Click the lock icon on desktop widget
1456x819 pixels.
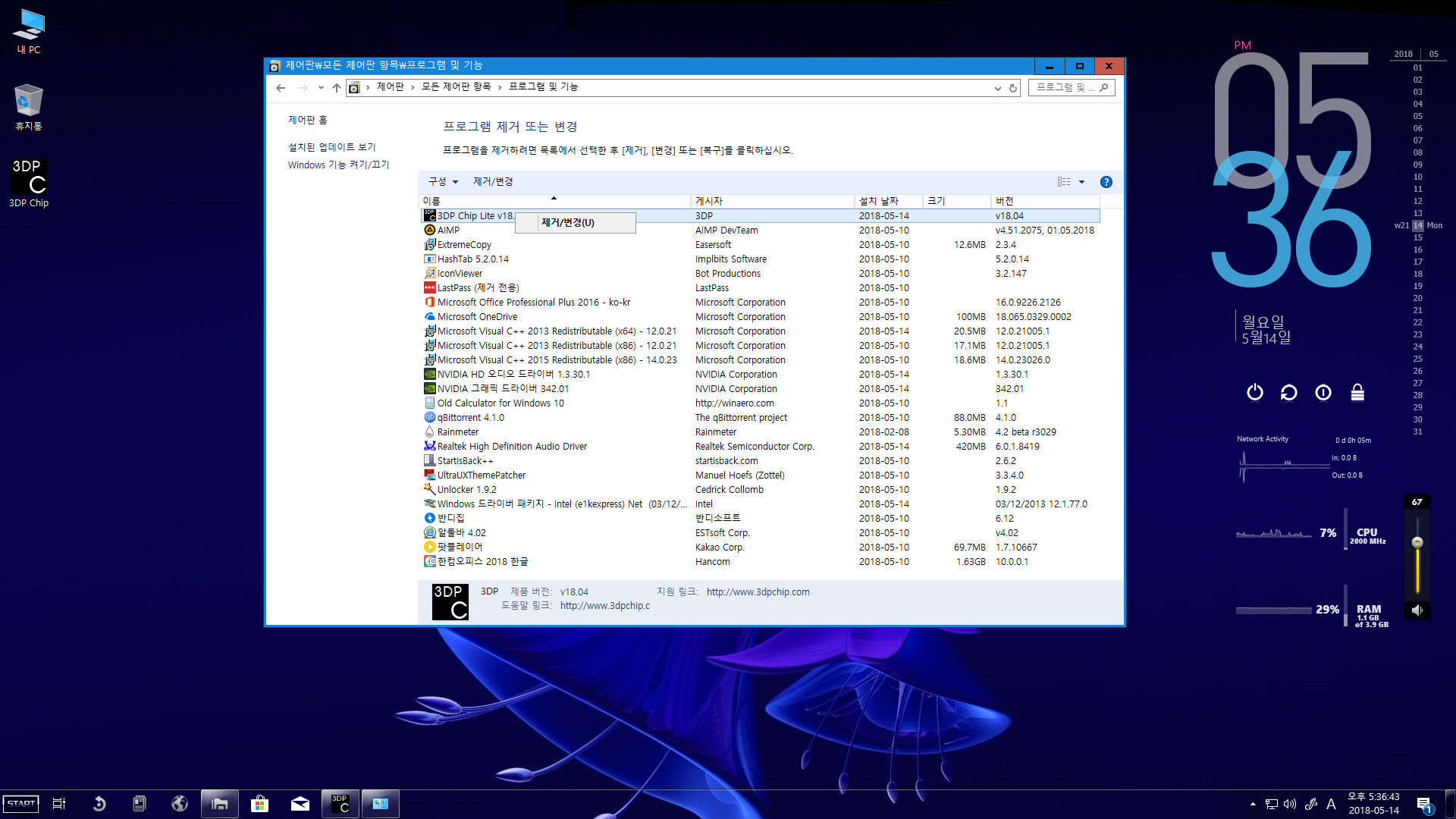(x=1357, y=392)
